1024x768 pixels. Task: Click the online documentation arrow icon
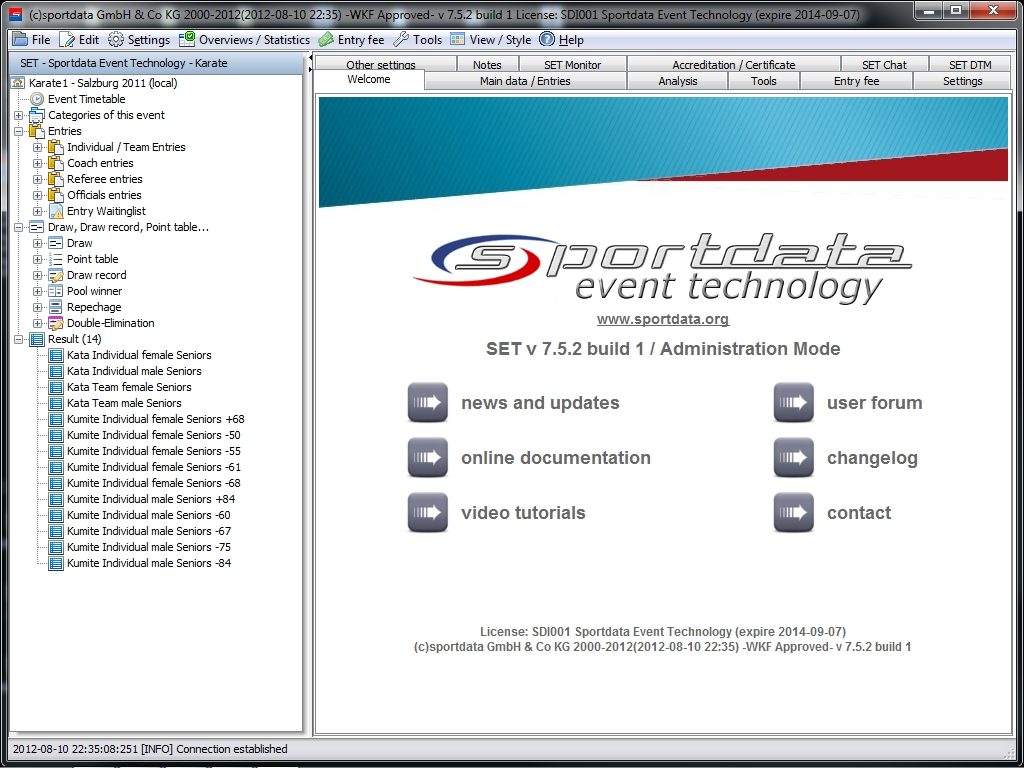(x=428, y=458)
